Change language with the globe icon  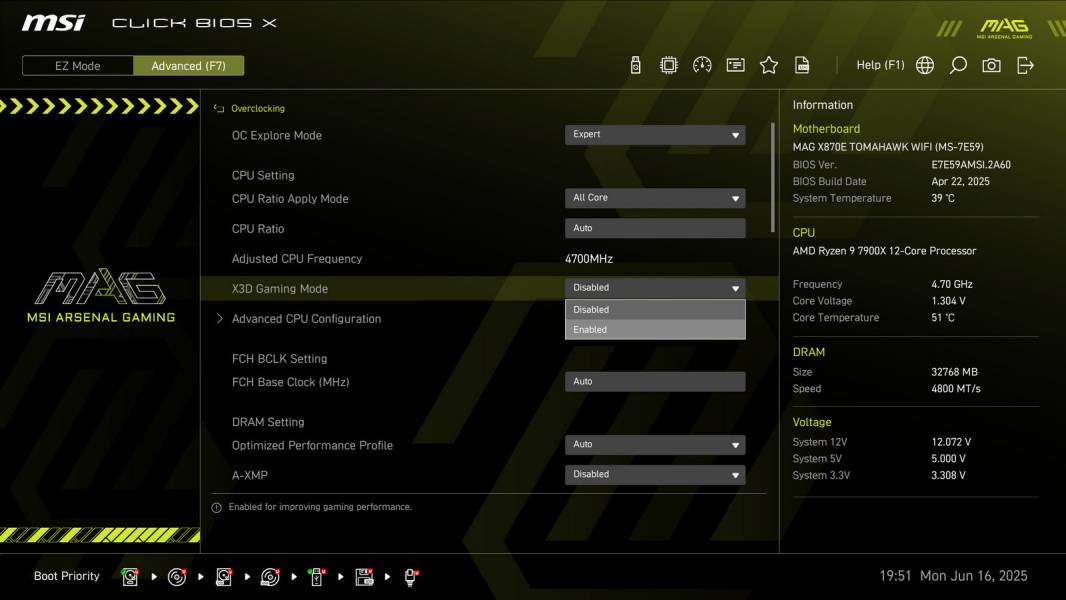925,65
